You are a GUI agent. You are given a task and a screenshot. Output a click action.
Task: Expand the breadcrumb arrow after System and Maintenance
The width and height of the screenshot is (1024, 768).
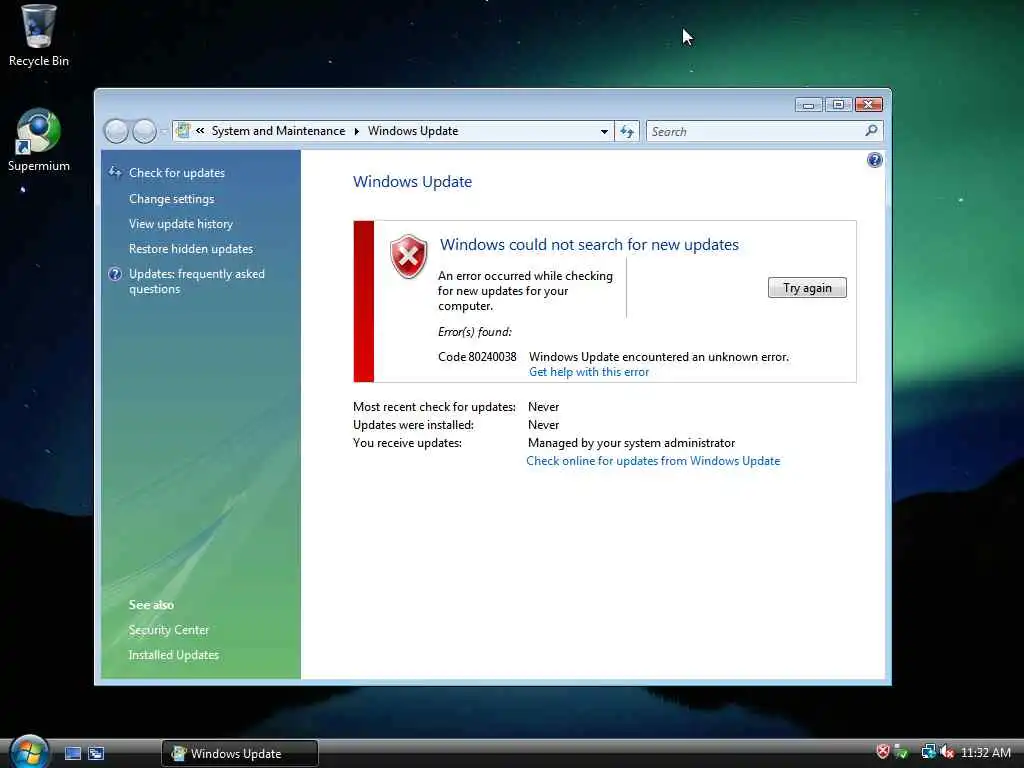(x=357, y=131)
